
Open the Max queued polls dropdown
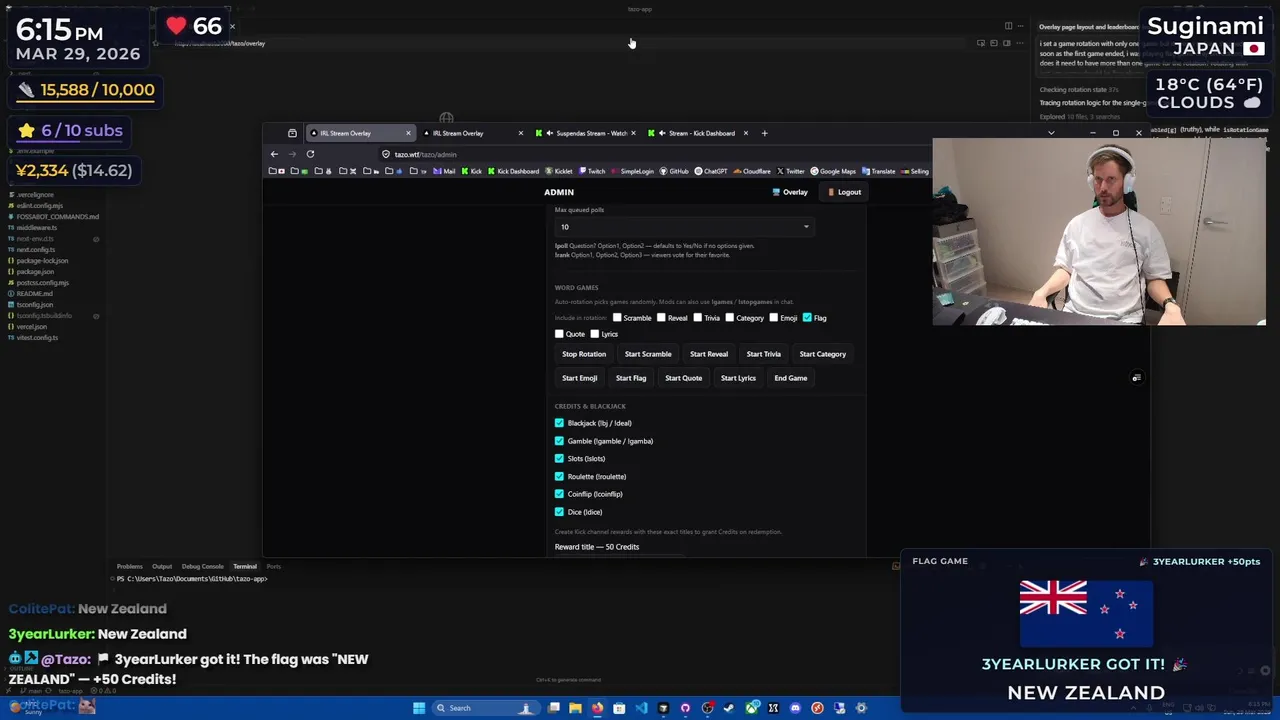[x=684, y=227]
